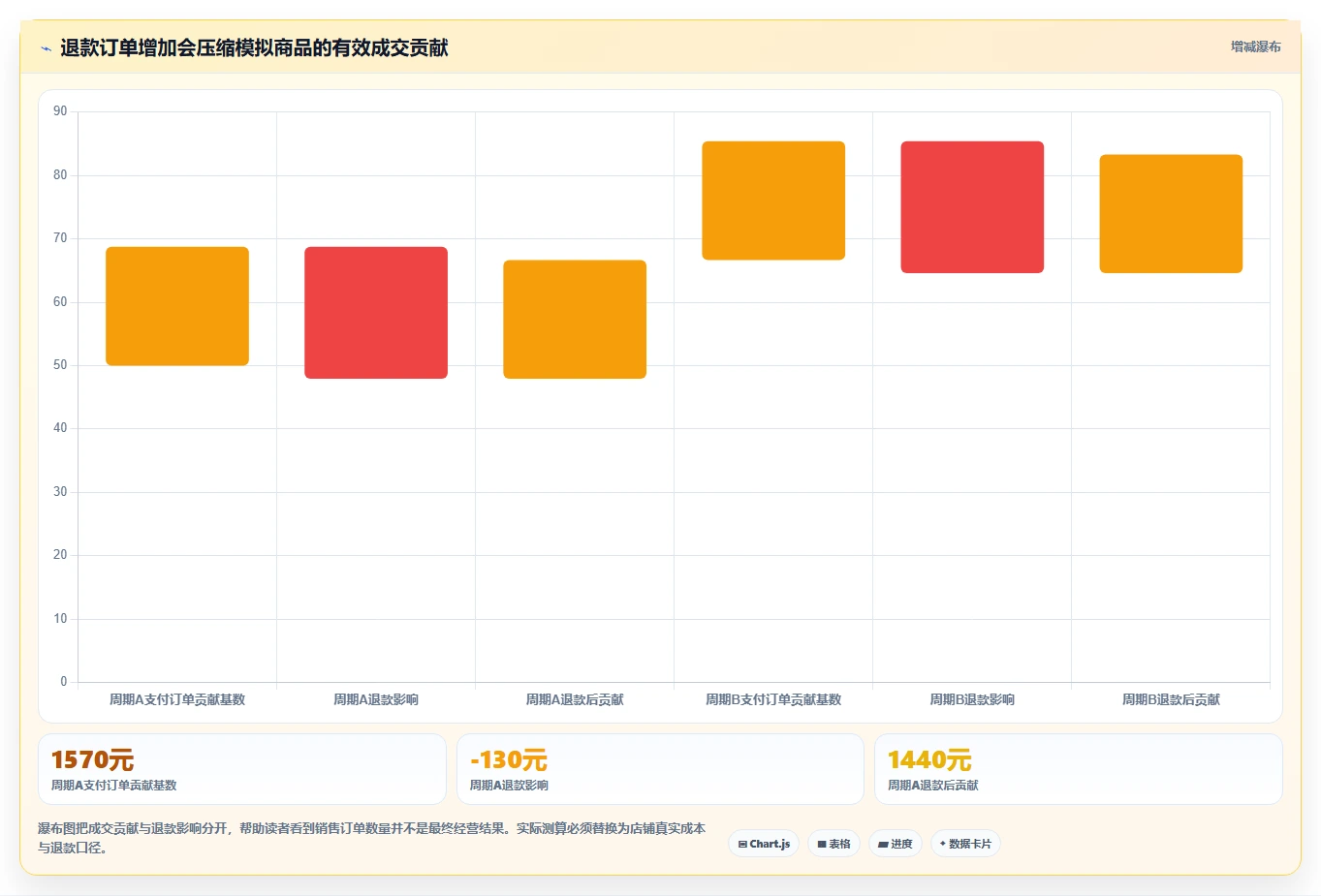Click the orange 周期A退款后贡献 bar
Image resolution: width=1321 pixels, height=896 pixels.
(x=575, y=320)
